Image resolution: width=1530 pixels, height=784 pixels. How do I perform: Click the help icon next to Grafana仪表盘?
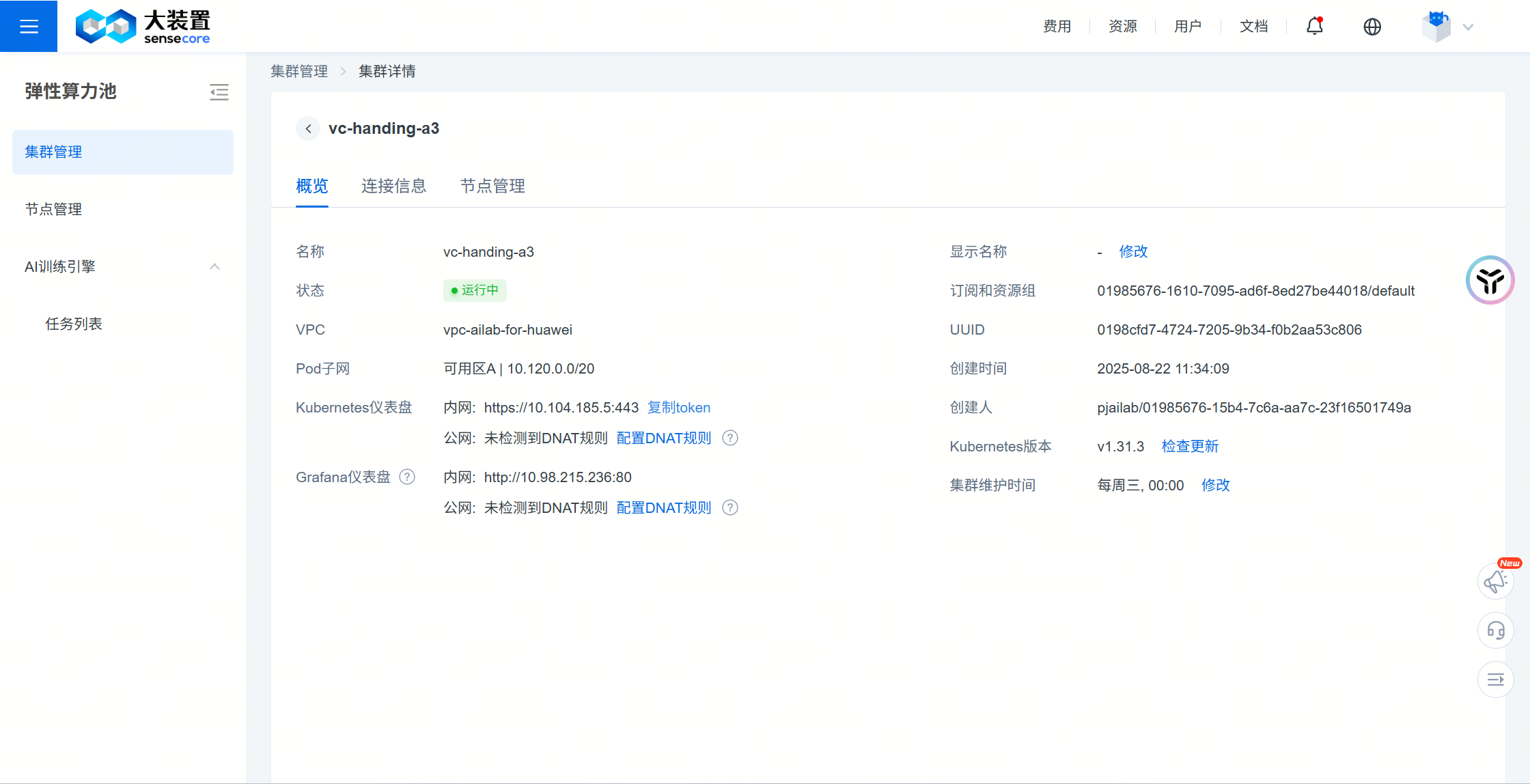coord(407,477)
